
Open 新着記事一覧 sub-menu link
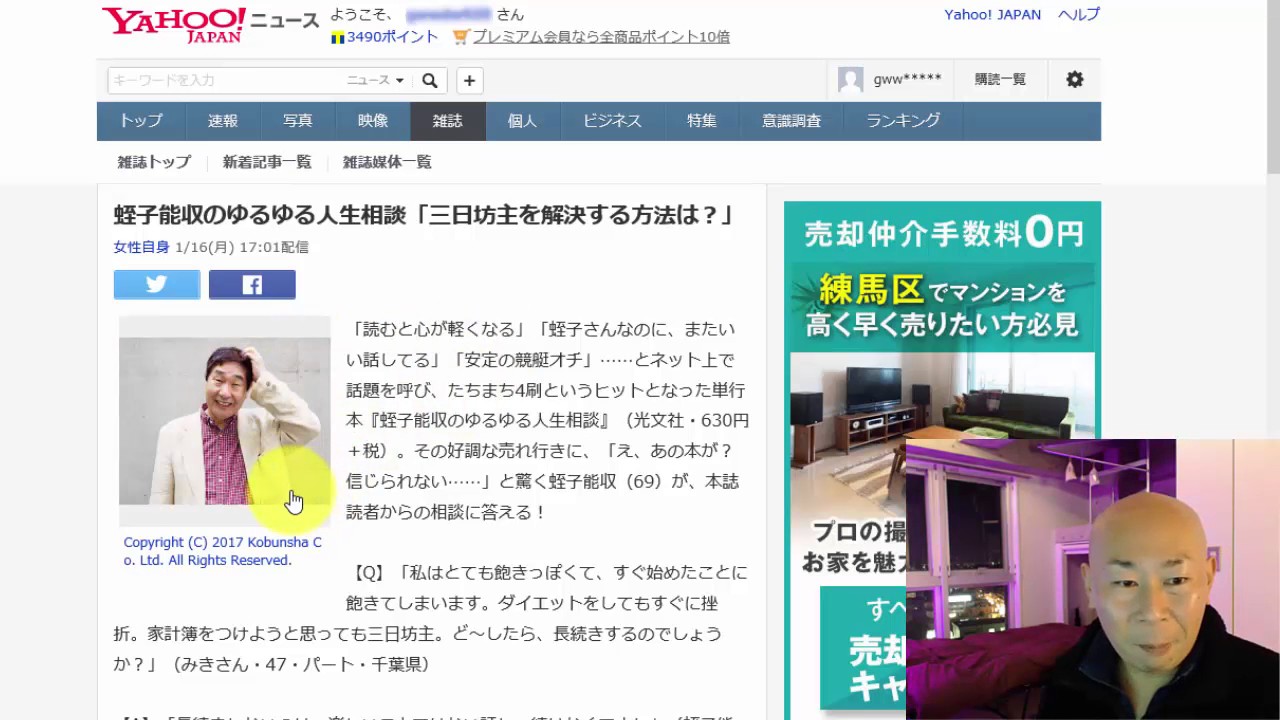267,162
